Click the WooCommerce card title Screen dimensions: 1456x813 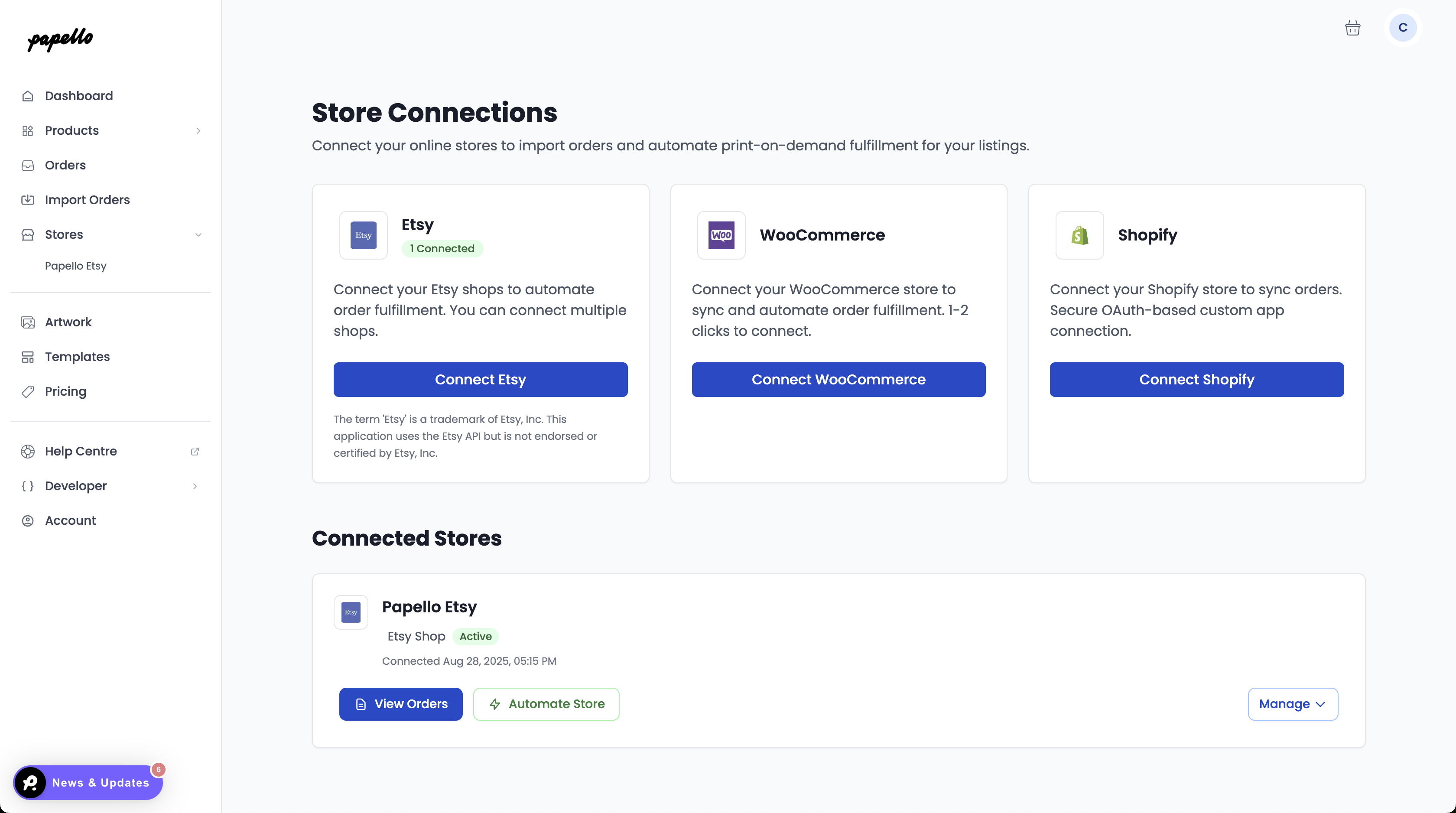point(822,235)
